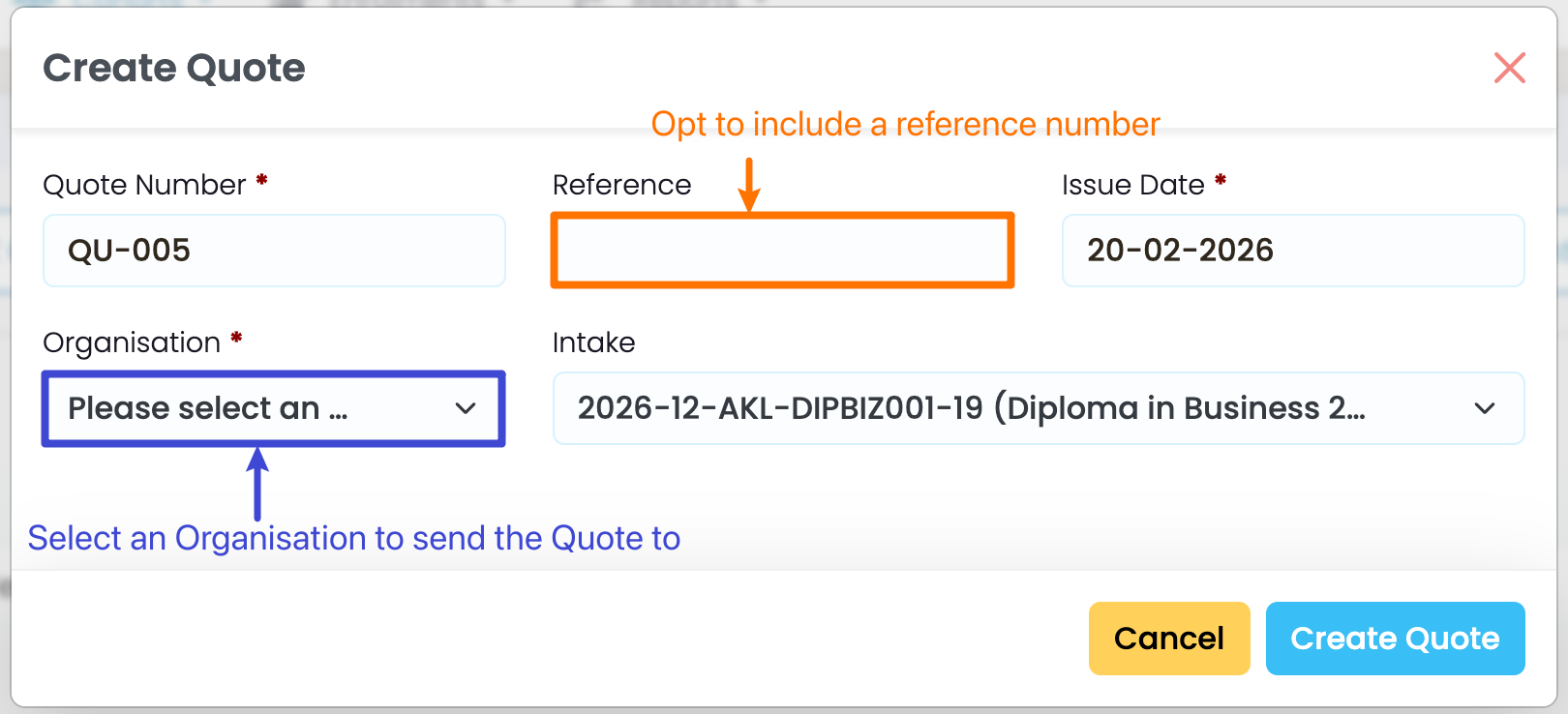Focus the empty Reference input field
The height and width of the screenshot is (714, 1568).
782,251
